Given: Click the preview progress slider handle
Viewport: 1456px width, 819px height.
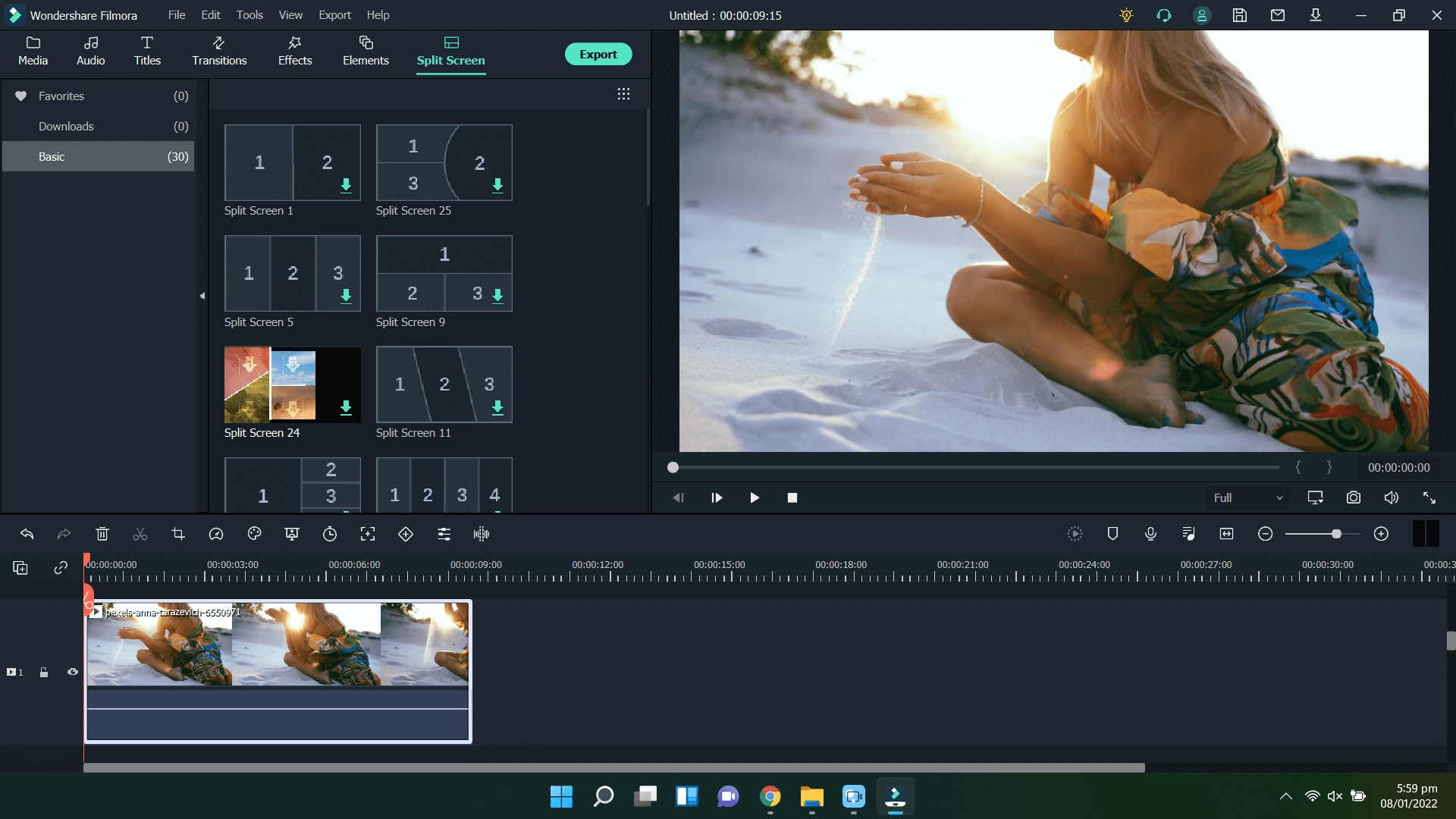Looking at the screenshot, I should pyautogui.click(x=673, y=467).
